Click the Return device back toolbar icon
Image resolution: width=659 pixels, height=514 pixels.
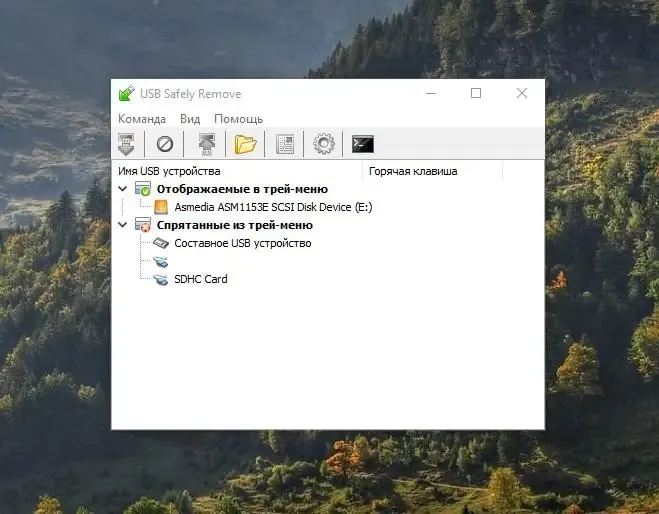tap(206, 144)
